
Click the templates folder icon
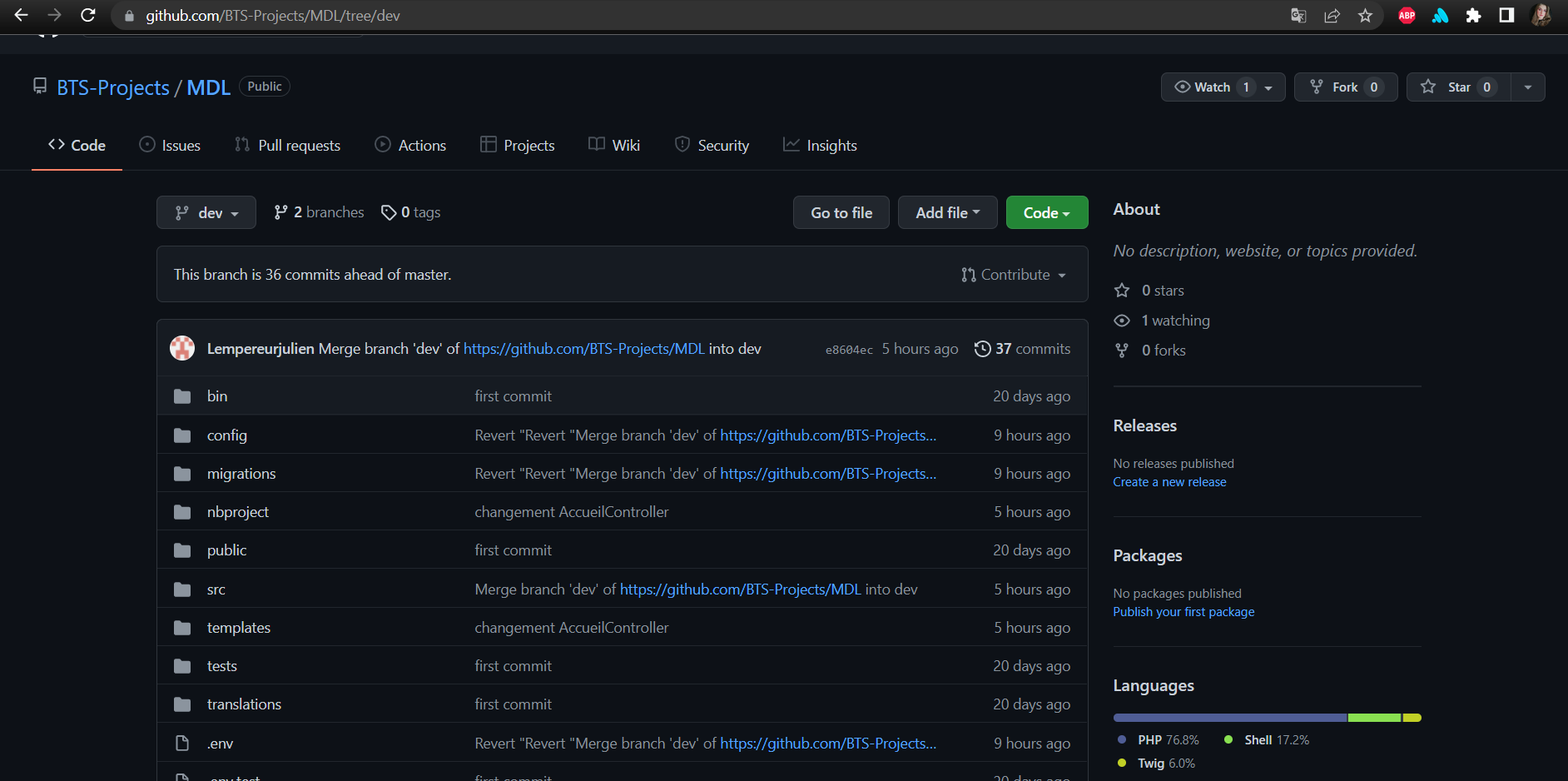(x=182, y=628)
